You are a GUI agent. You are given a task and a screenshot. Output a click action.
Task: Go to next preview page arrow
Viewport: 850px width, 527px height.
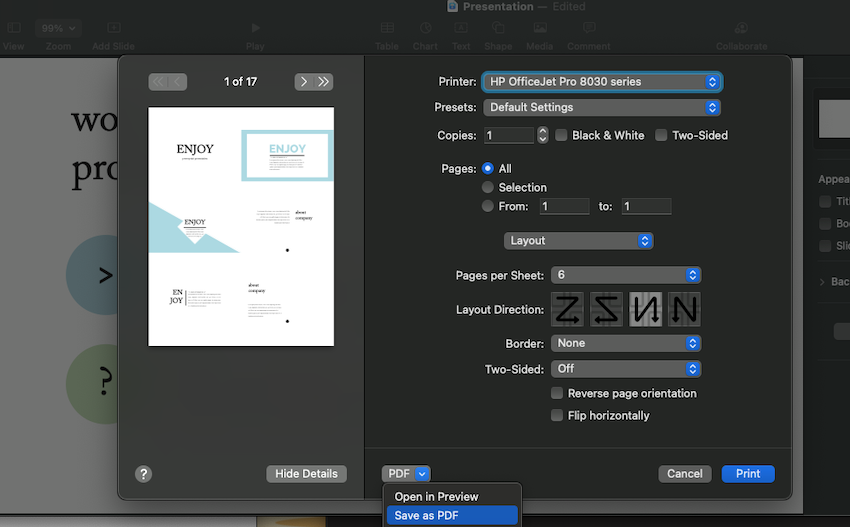click(x=303, y=82)
